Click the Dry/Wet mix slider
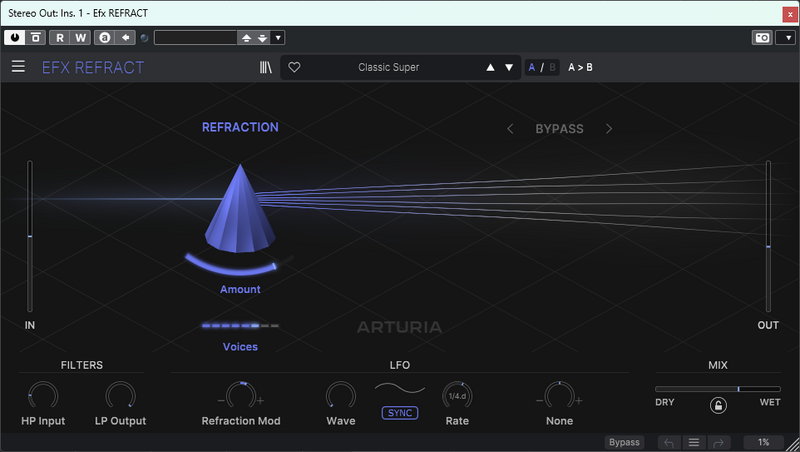 718,389
